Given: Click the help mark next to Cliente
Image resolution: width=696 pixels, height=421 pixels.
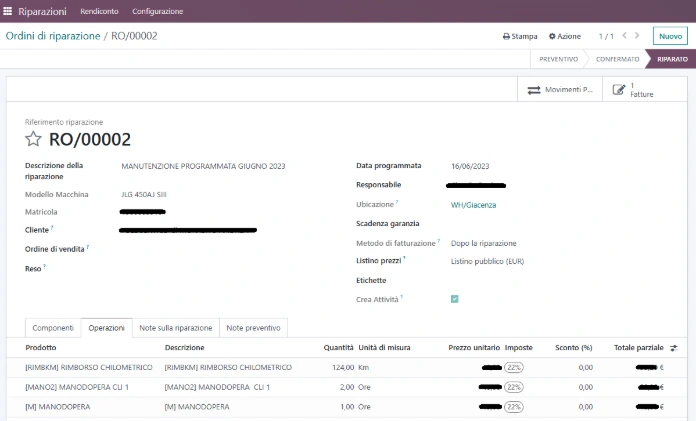Looking at the screenshot, I should click(52, 227).
